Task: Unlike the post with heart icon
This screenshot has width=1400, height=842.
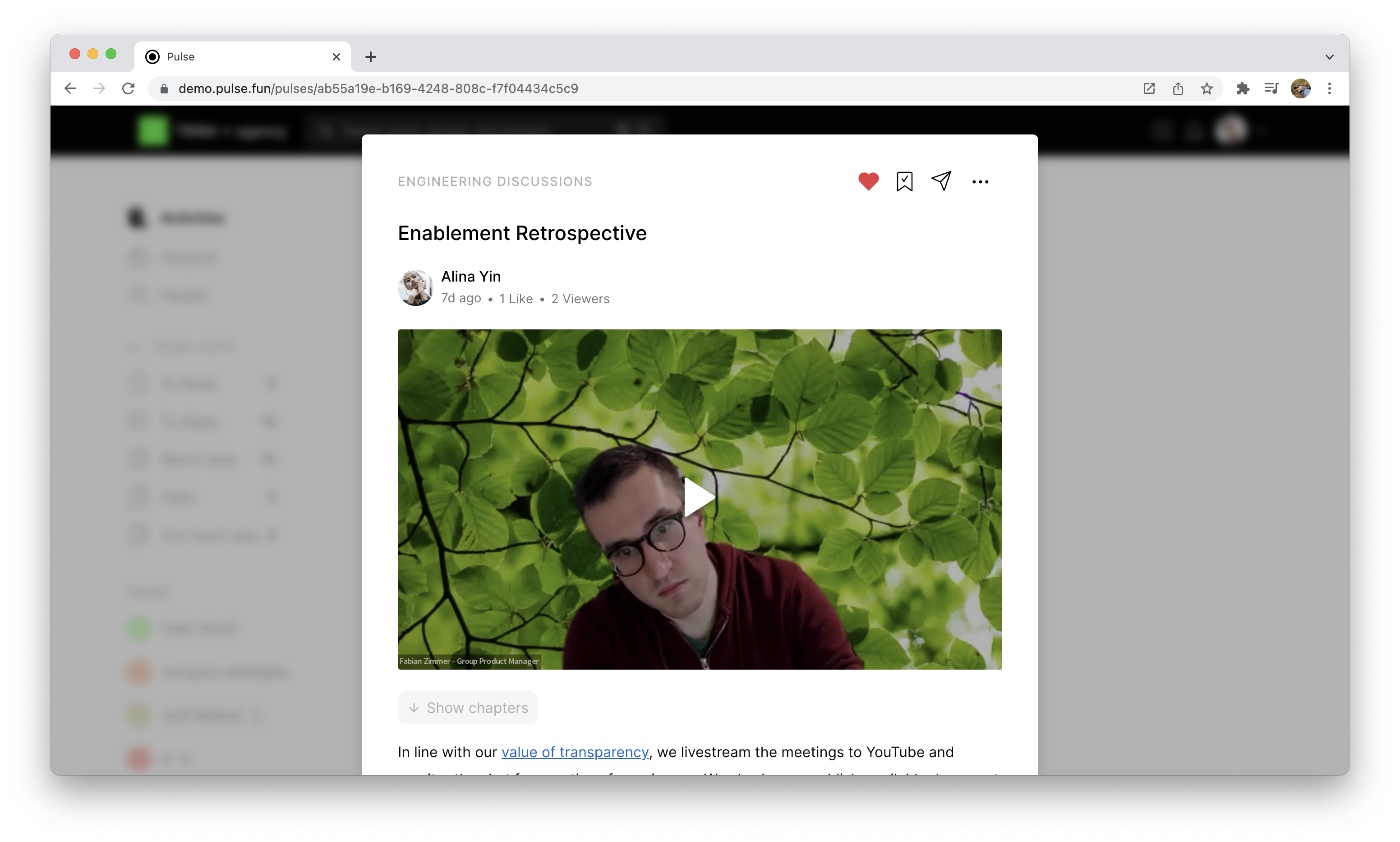Action: [867, 181]
